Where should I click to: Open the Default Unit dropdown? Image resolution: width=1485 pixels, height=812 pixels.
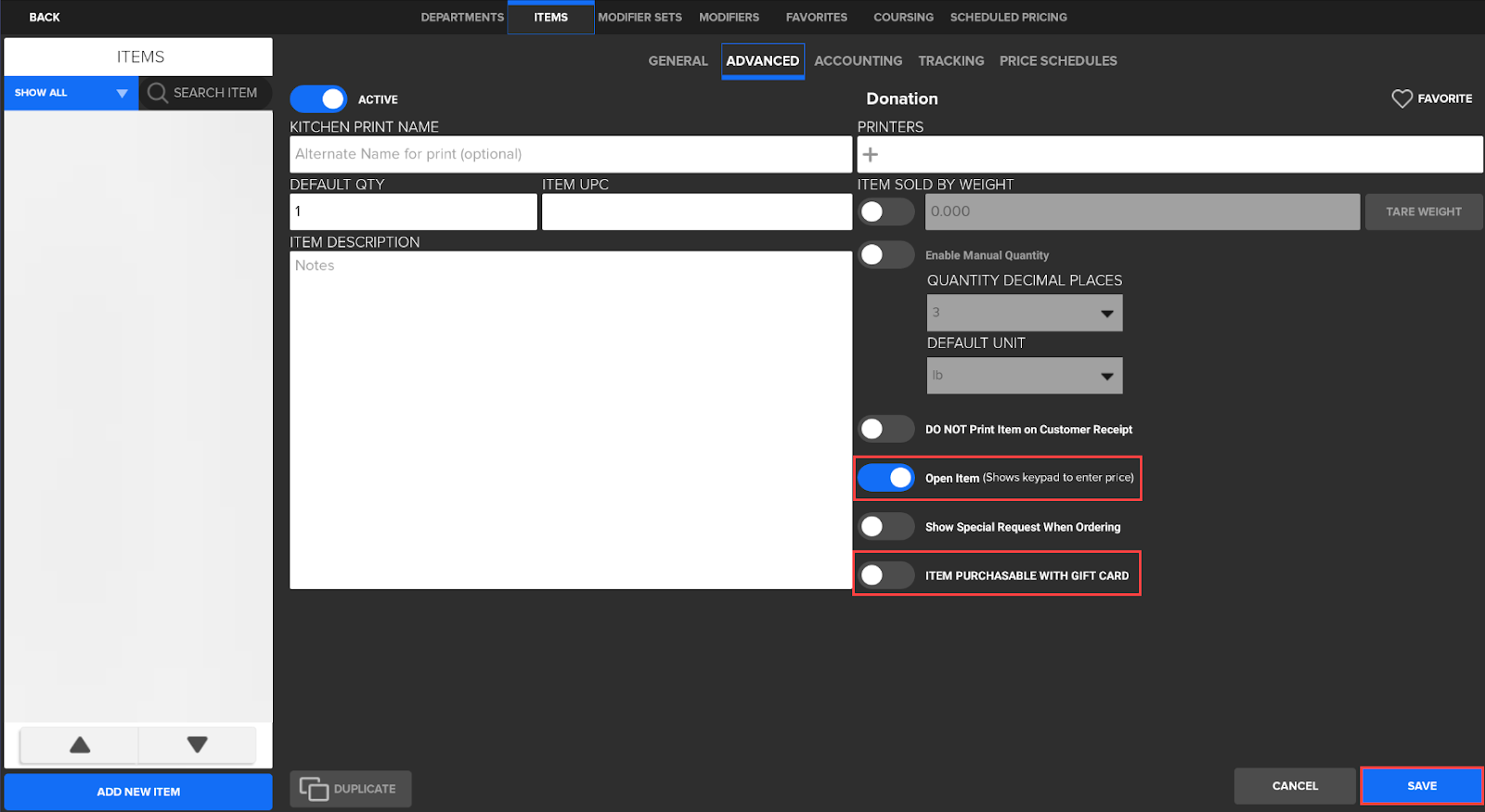click(x=1025, y=376)
